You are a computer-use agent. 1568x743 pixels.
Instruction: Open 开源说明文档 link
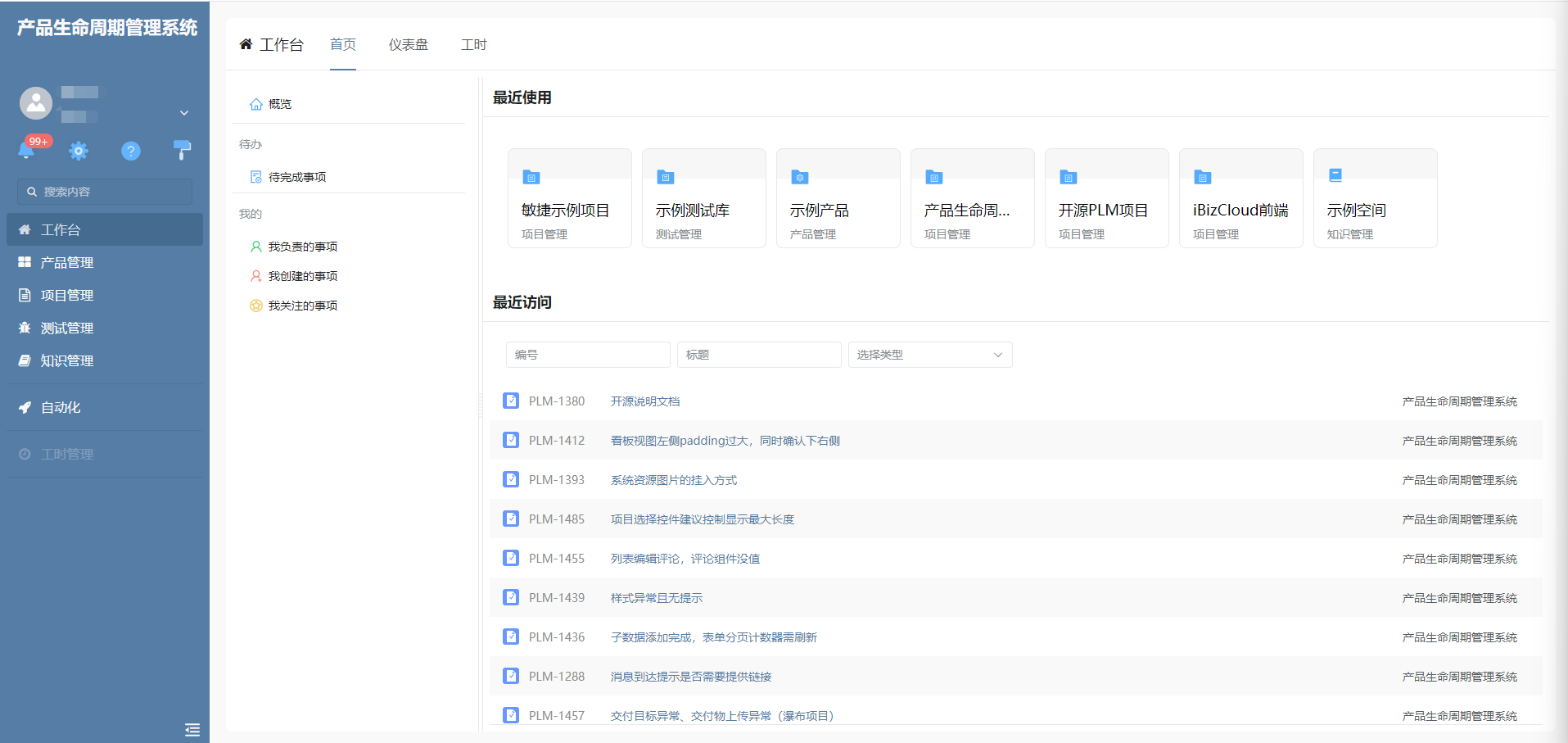point(645,401)
